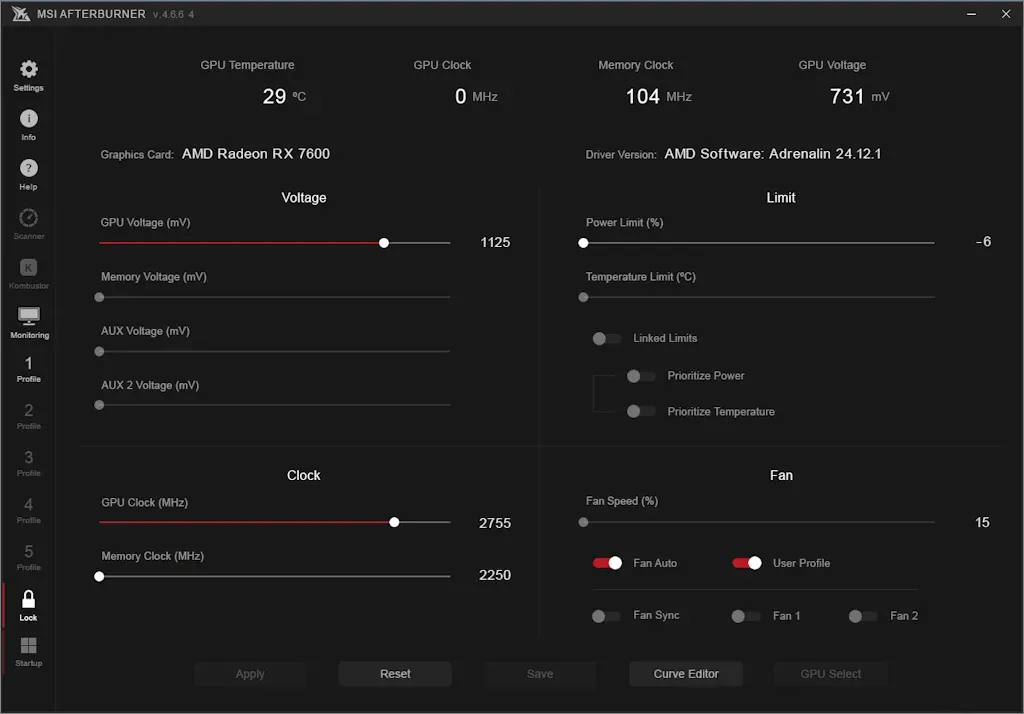
Task: Close the MSI Afterburner window
Action: 1006,14
